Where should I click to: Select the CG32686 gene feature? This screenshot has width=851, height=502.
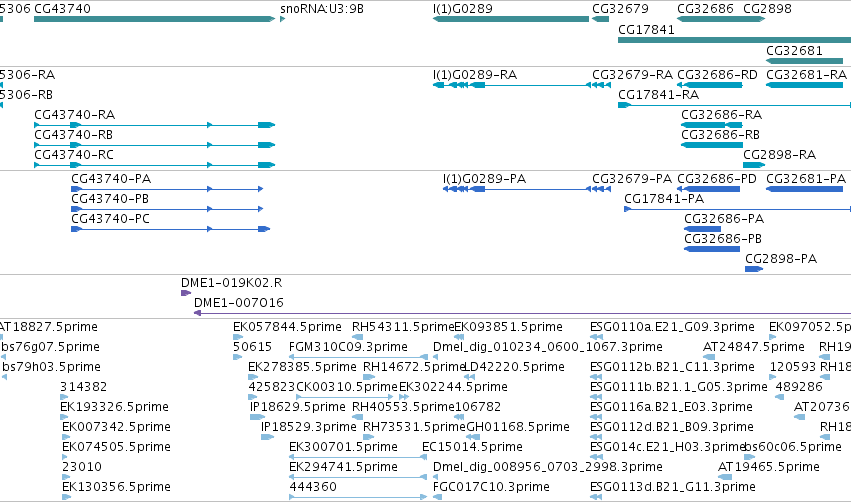click(x=710, y=19)
